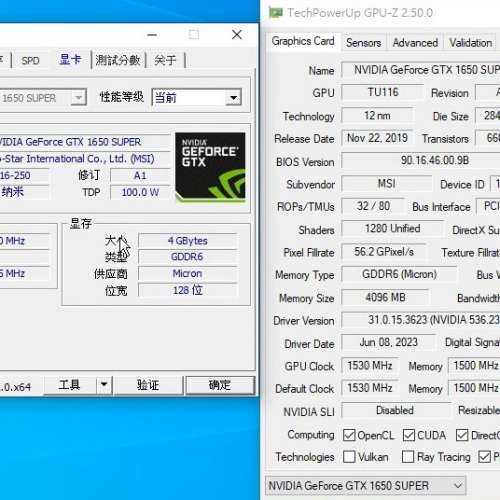The height and width of the screenshot is (500, 500).
Task: Minimize the CPU-Z window
Action: click(x=152, y=34)
